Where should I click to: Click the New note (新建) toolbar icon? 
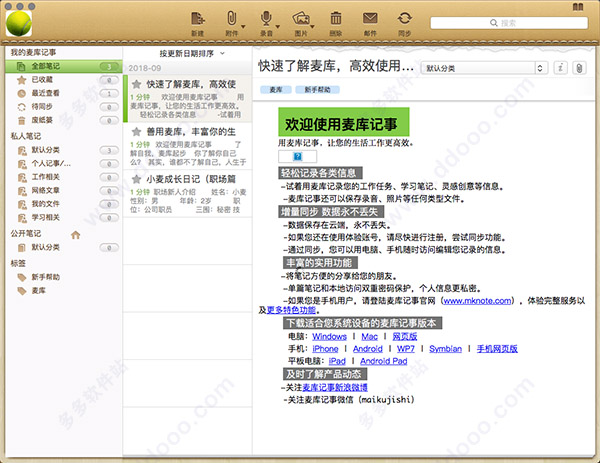pos(198,19)
